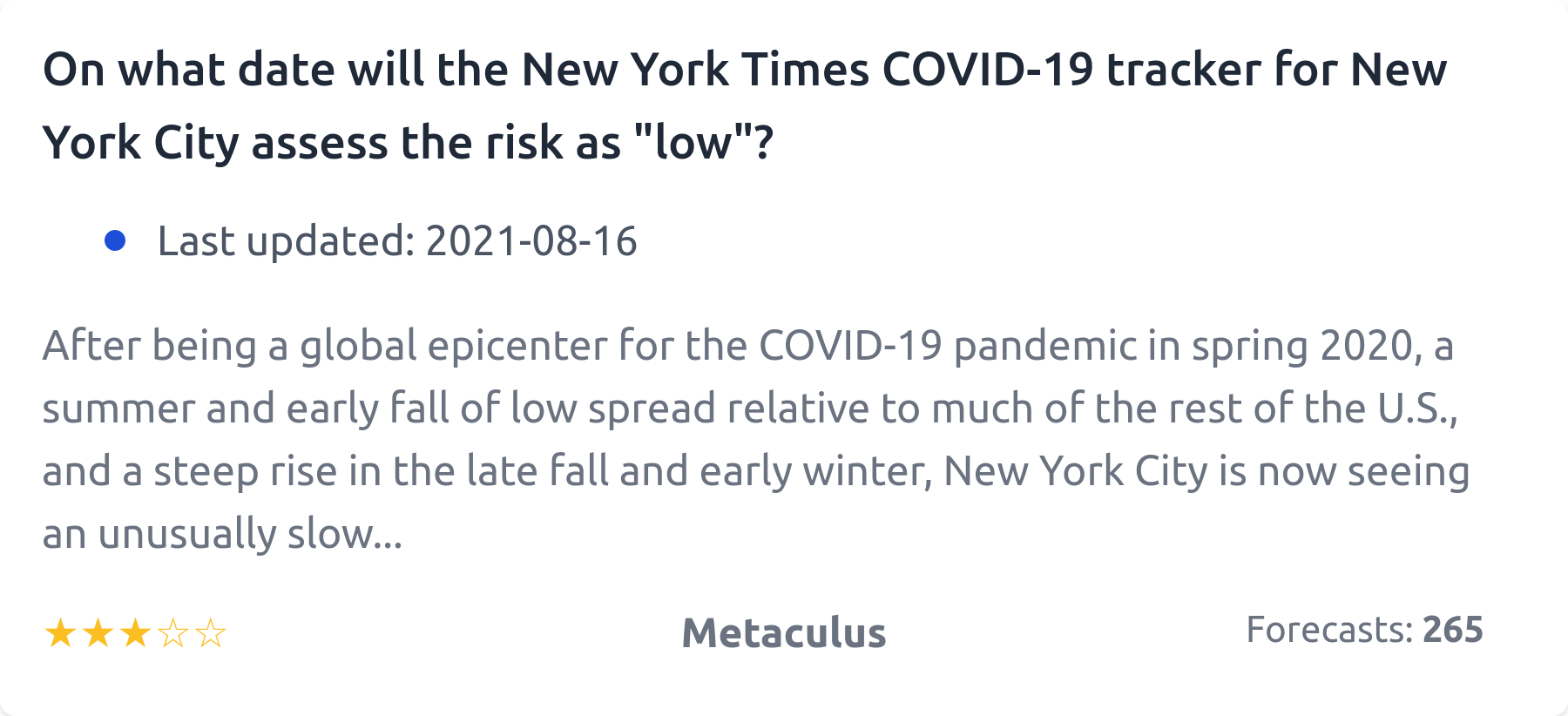Click the Metaculus platform name
Screen dimensions: 1568x716
coord(783,633)
